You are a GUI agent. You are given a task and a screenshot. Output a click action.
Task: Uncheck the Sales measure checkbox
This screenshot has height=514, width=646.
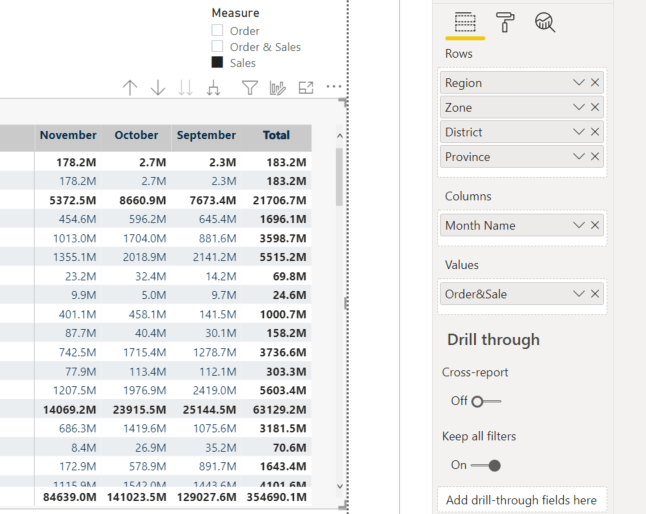pyautogui.click(x=217, y=62)
